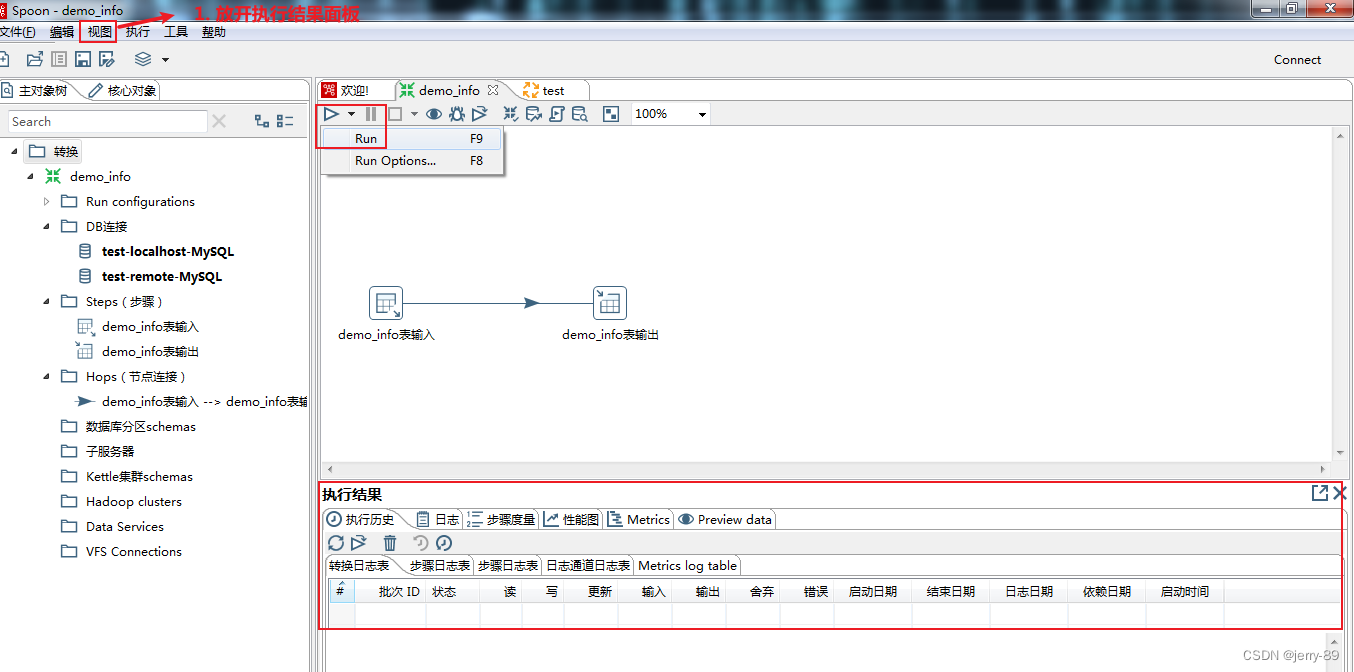
Task: Open the 执行 menu
Action: tap(138, 32)
